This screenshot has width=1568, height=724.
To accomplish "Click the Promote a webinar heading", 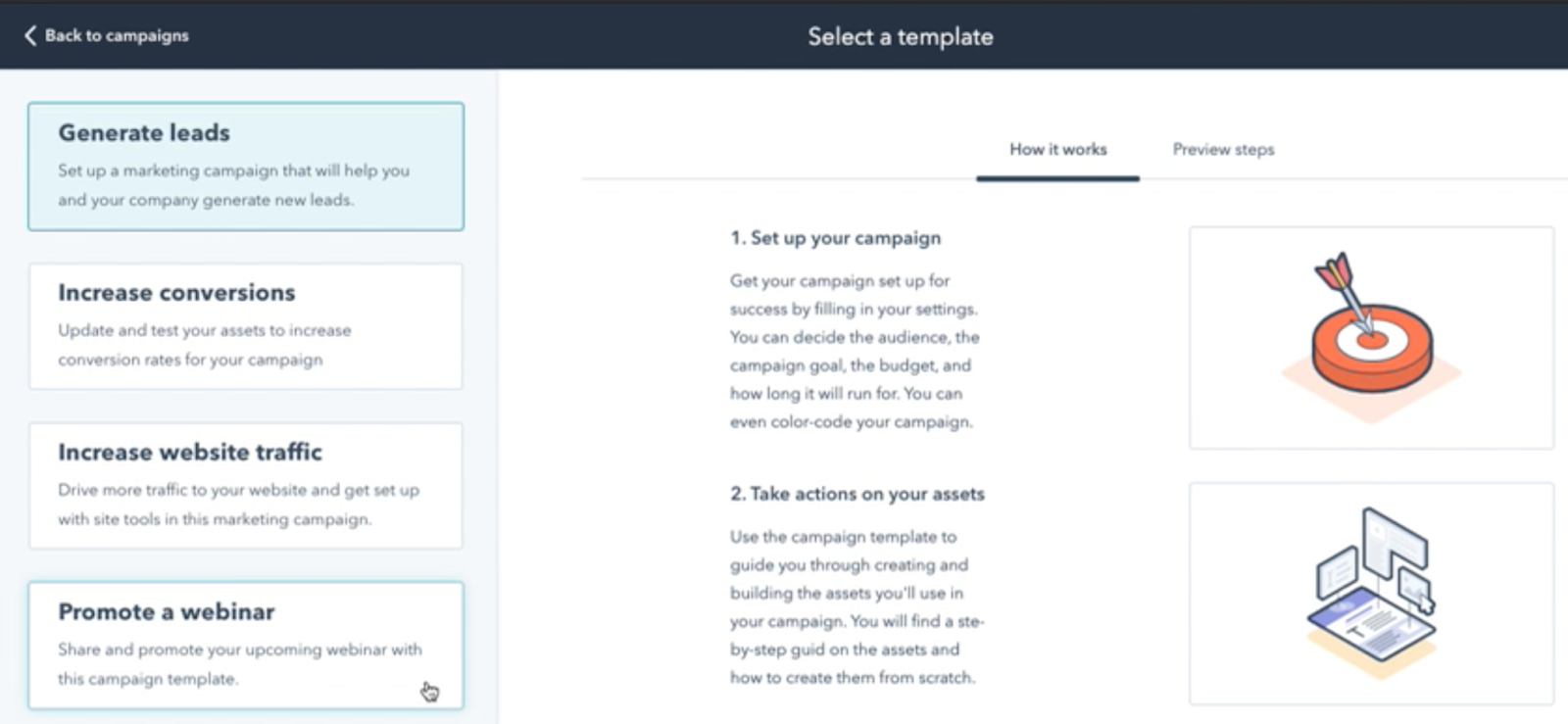I will point(167,611).
